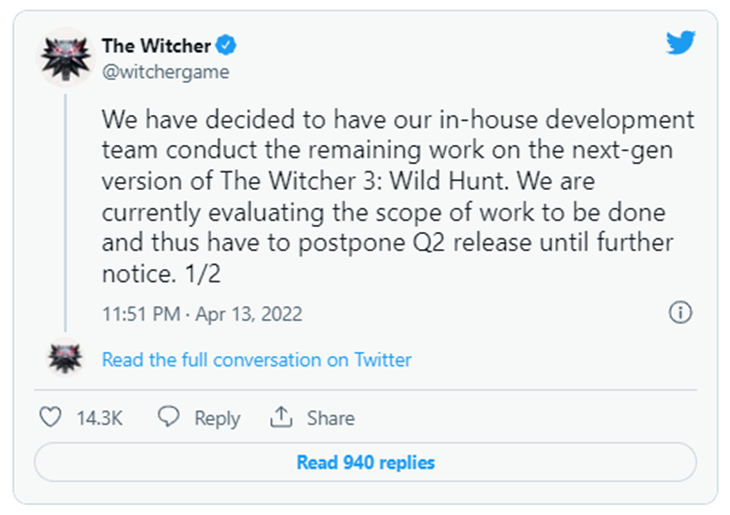Click the 14.3K likes count
The width and height of the screenshot is (730, 515).
100,418
